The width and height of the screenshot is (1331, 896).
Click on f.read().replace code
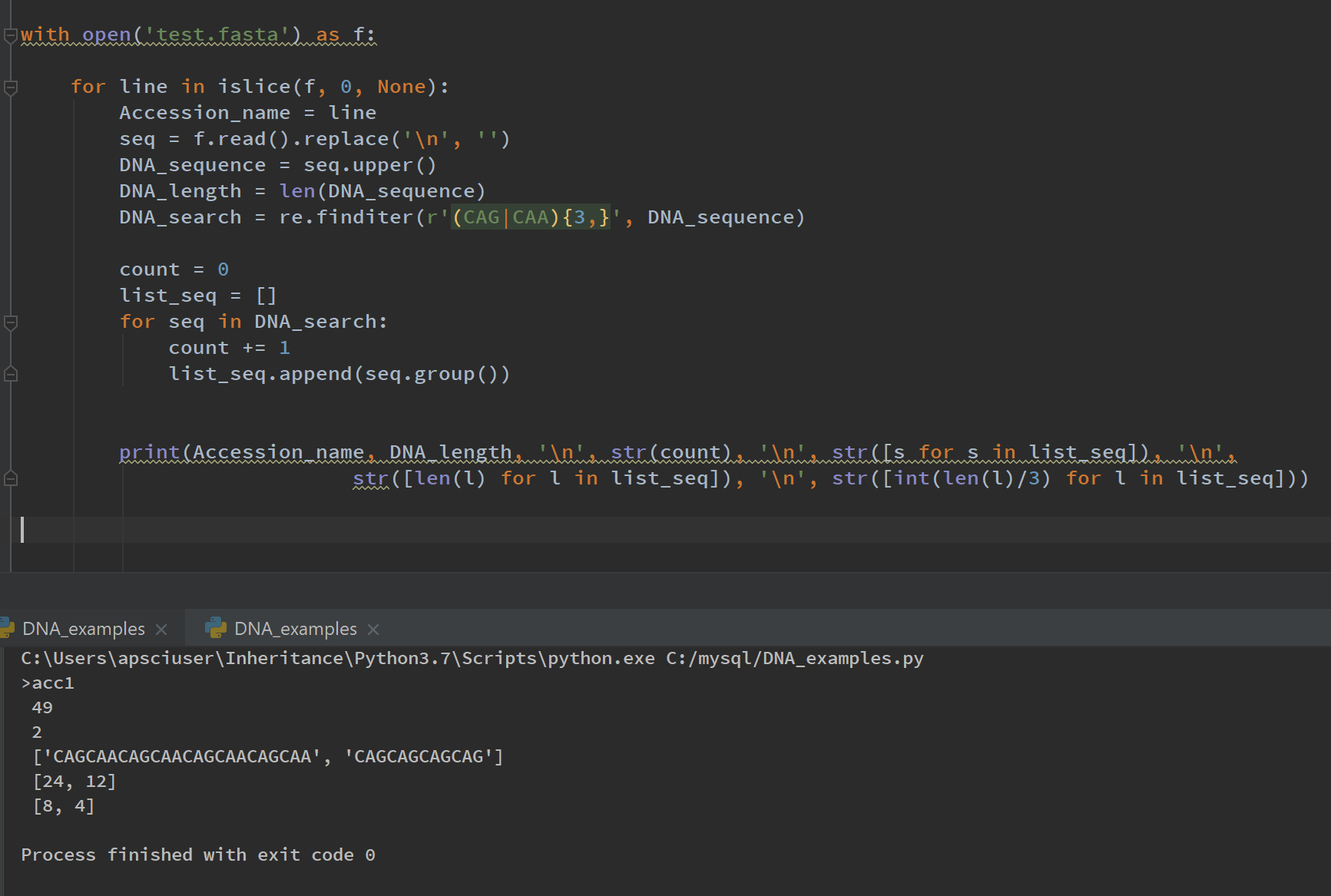pyautogui.click(x=351, y=139)
